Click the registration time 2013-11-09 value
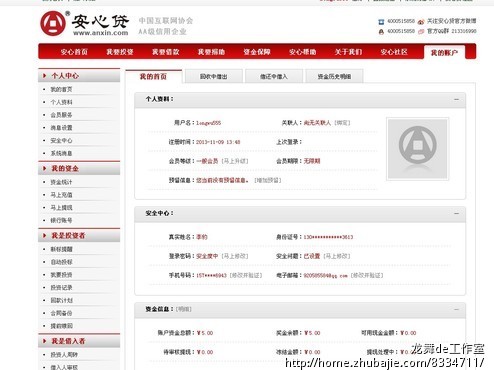The width and height of the screenshot is (494, 370). [x=218, y=142]
